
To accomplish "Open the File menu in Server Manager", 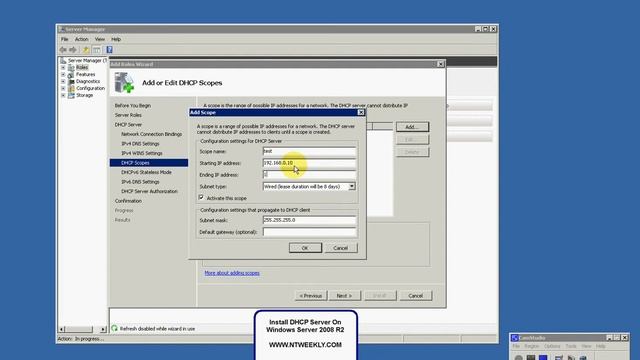I will [x=65, y=39].
